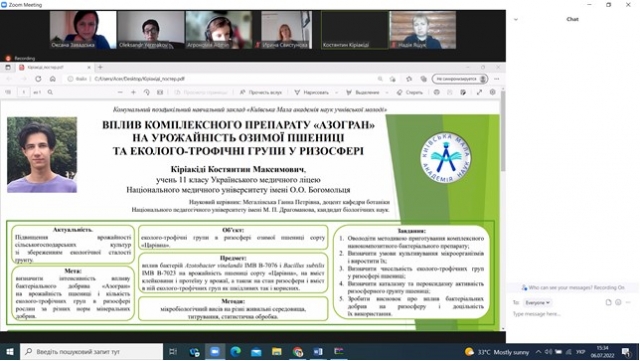Show hidden system tray icons
Image resolution: width=640 pixels, height=361 pixels.
(538, 352)
